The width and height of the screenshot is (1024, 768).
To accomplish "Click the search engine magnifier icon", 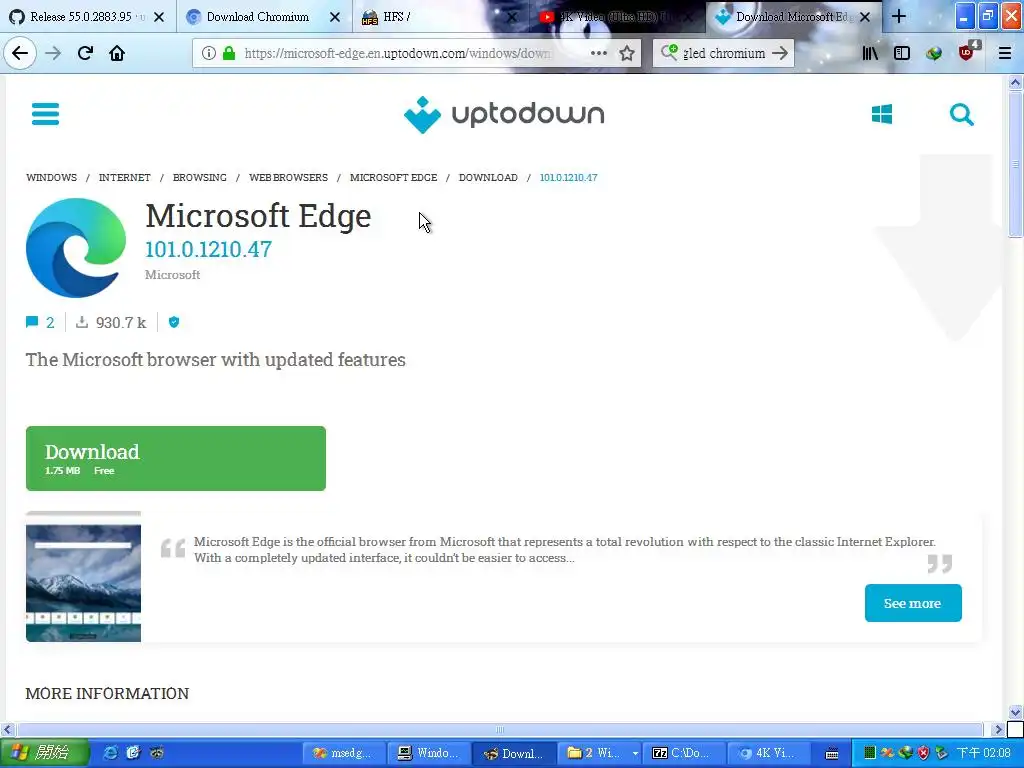I will (x=669, y=52).
